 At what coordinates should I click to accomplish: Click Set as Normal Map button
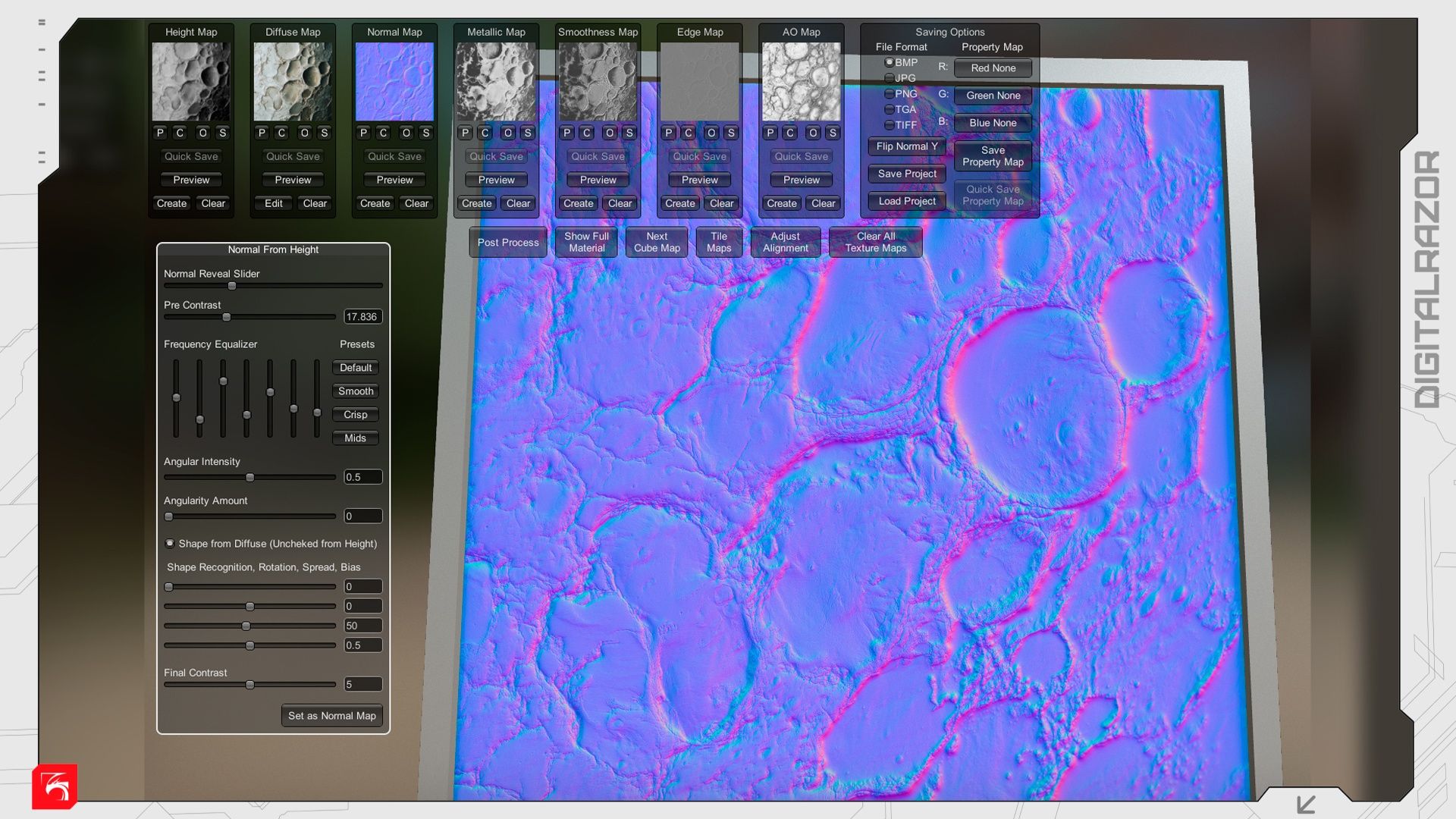point(331,716)
